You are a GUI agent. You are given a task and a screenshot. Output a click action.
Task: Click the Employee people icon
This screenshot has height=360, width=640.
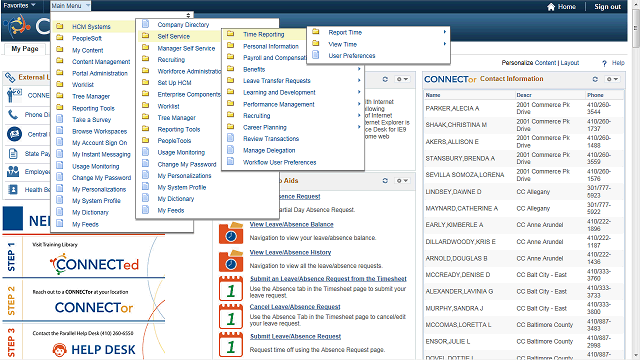(x=13, y=171)
